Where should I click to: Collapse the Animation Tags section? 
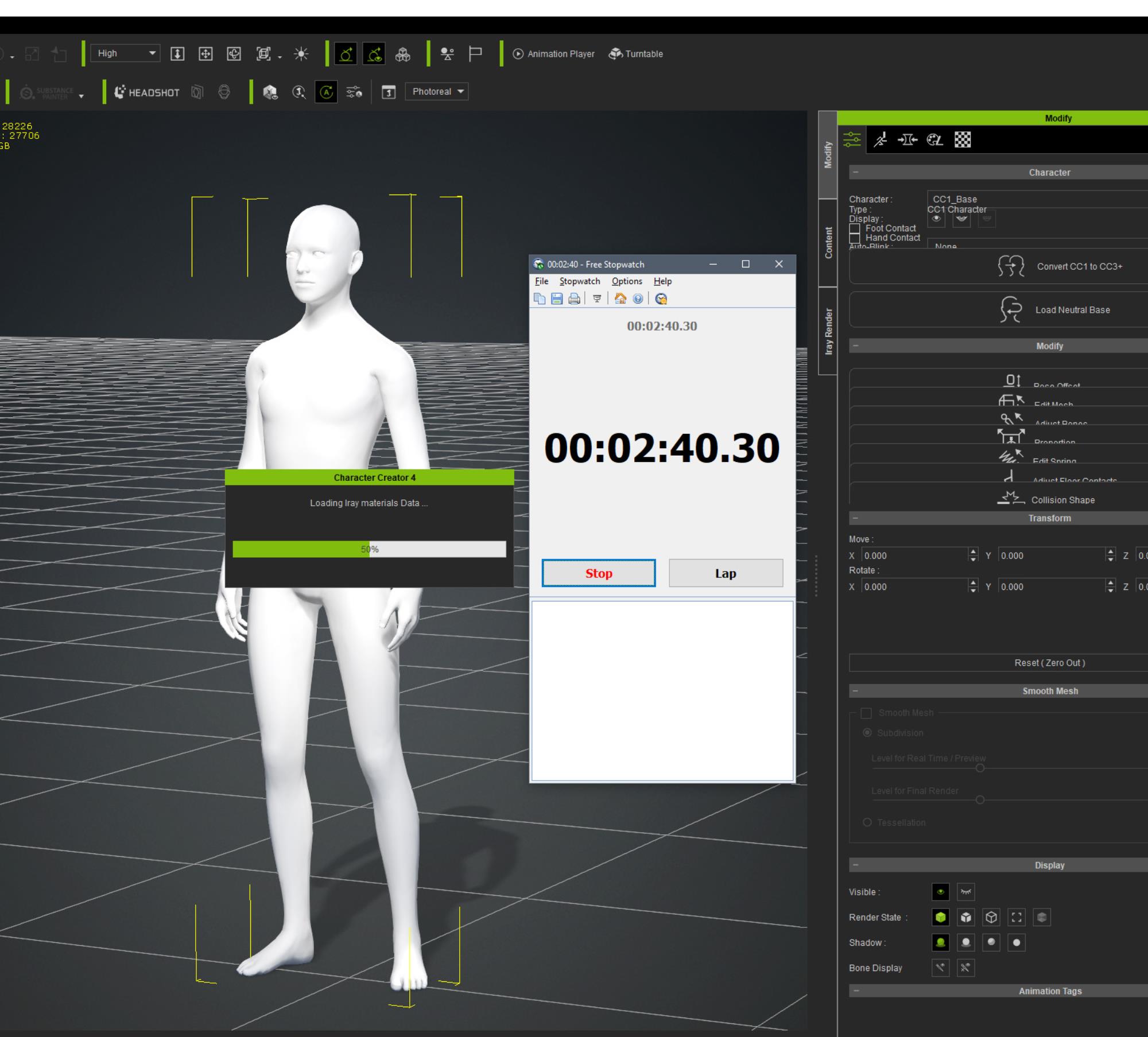856,991
